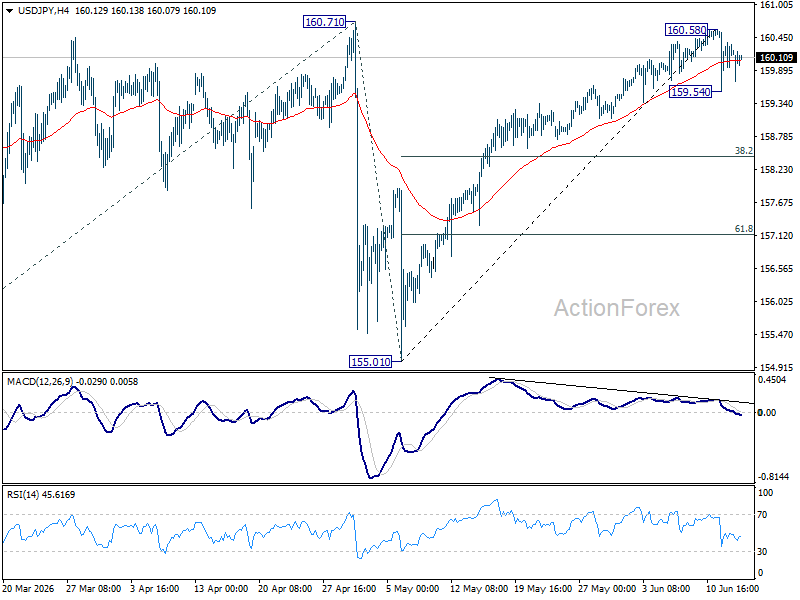The image size is (800, 600).
Task: Select the 61.8 Fibonacci level label
Action: click(743, 229)
